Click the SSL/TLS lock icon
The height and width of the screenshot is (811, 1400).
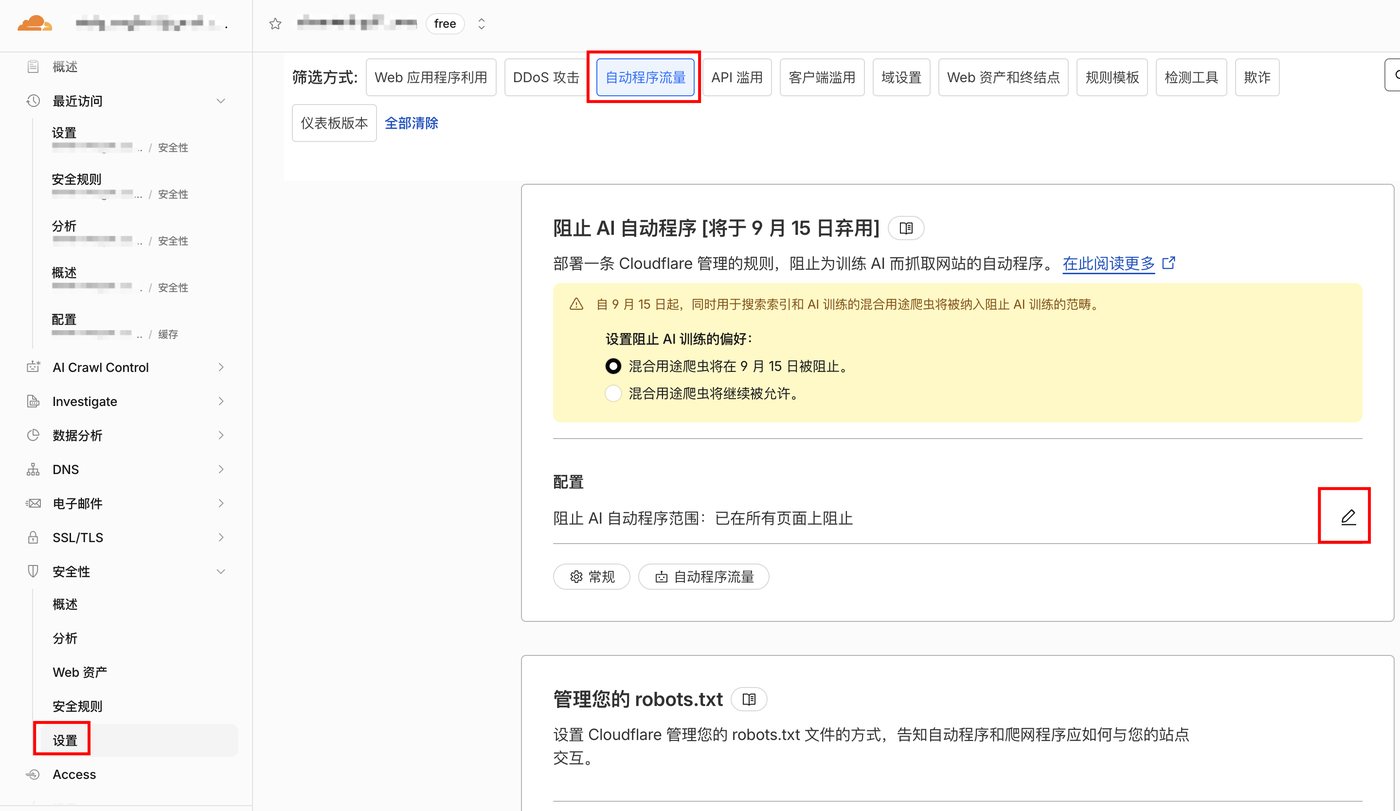[x=33, y=537]
